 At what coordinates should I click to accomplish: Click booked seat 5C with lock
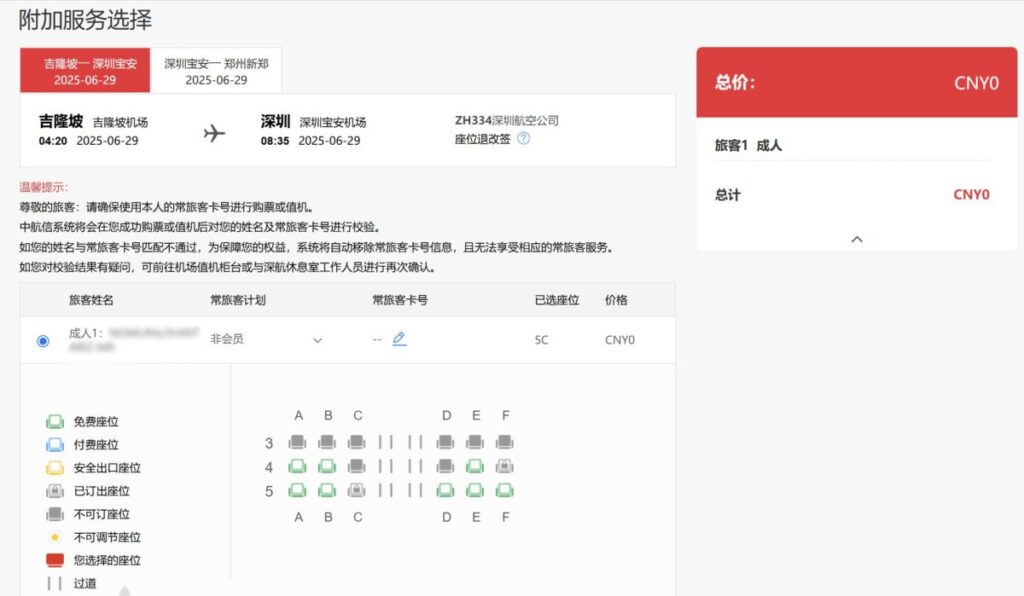pyautogui.click(x=357, y=490)
